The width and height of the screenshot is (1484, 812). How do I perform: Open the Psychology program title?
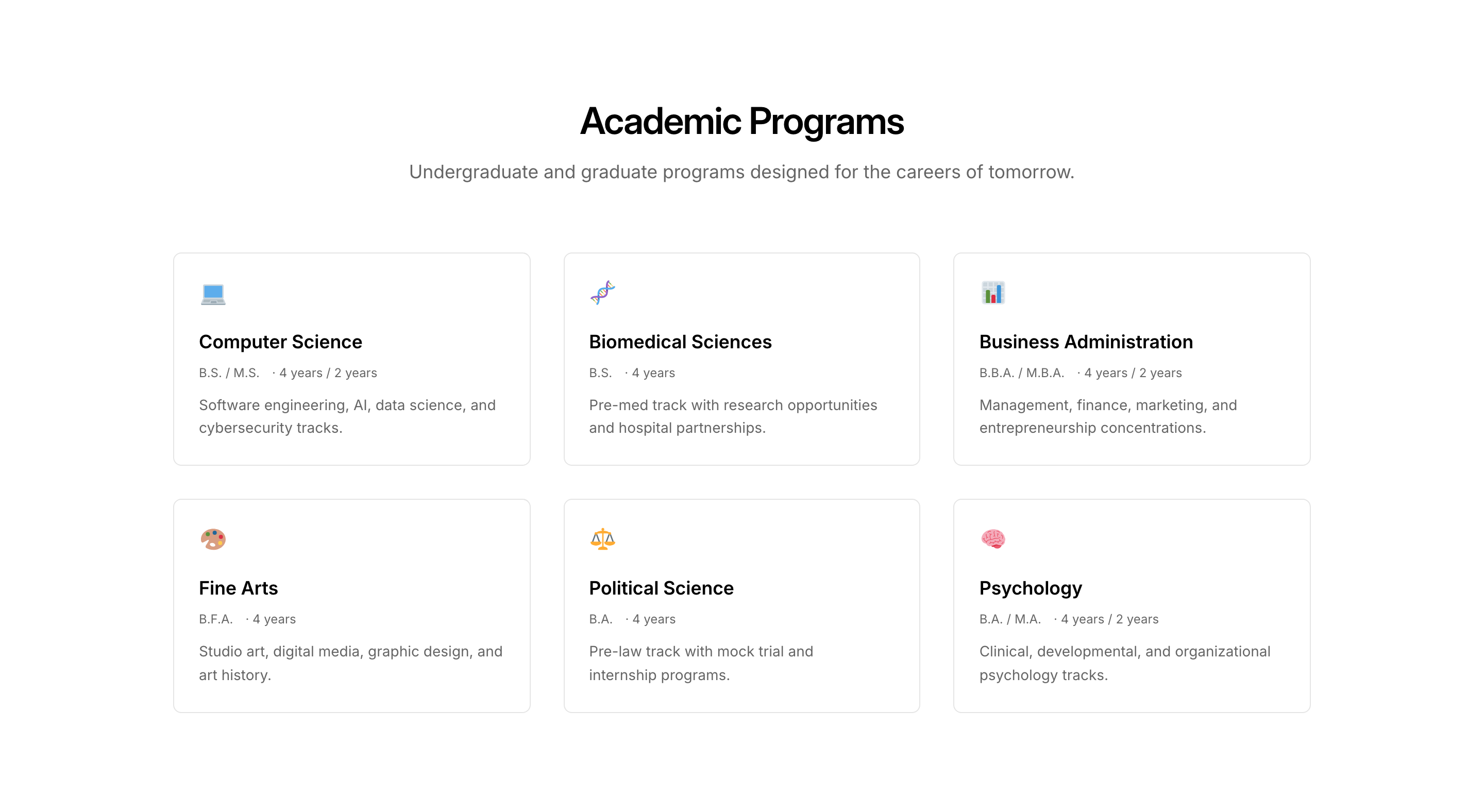click(1031, 588)
